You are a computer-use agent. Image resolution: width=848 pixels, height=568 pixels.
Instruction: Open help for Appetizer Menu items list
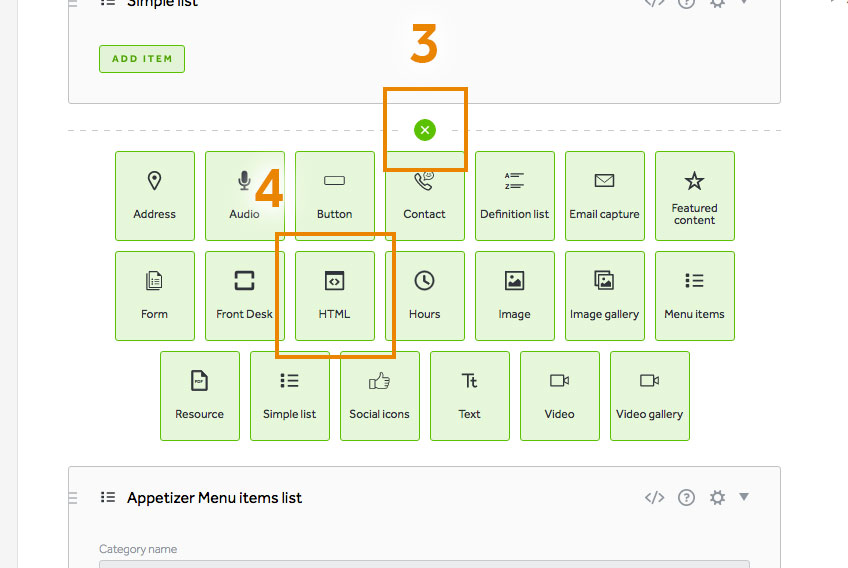point(686,498)
